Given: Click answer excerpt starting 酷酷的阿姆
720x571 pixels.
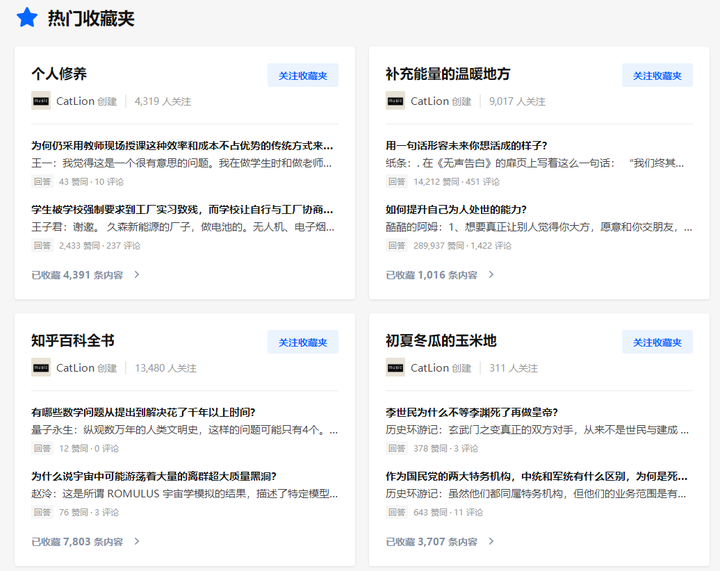Looking at the screenshot, I should 539,227.
